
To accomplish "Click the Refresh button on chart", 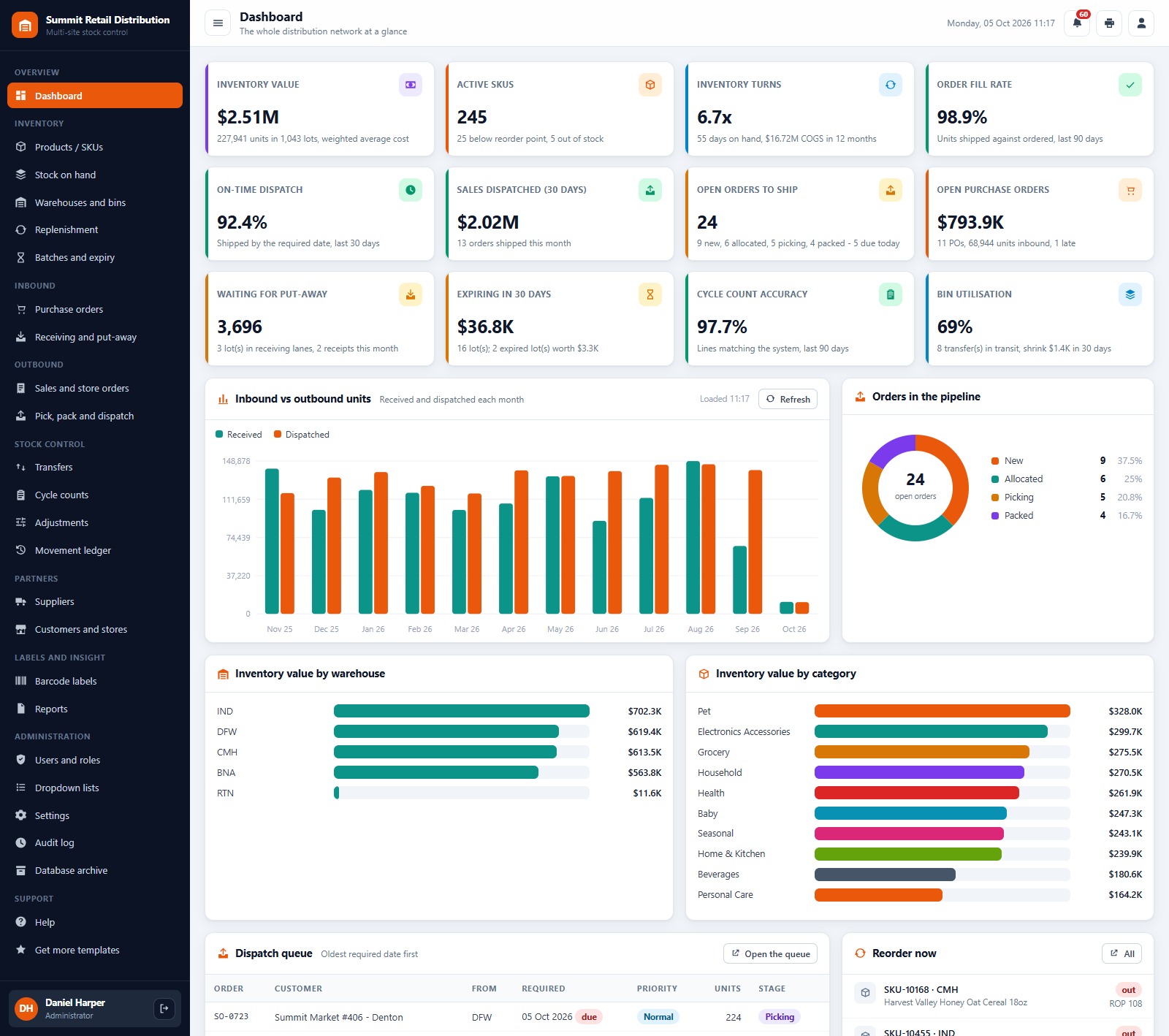I will coord(788,399).
